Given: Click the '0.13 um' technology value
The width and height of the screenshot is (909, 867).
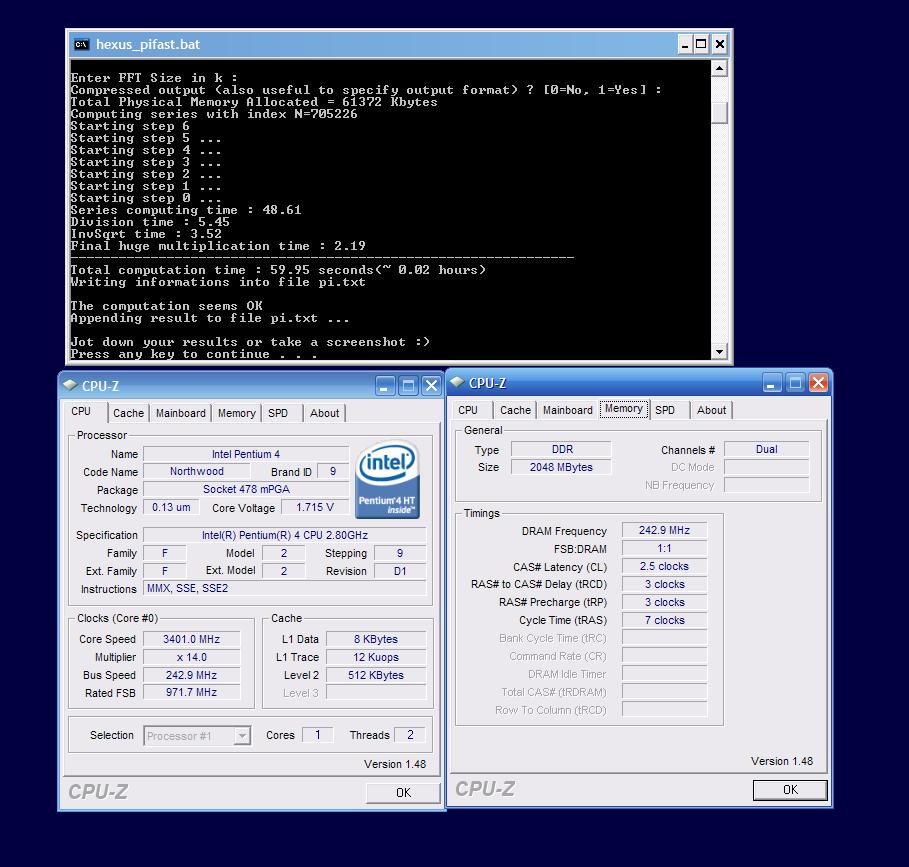Looking at the screenshot, I should tap(171, 507).
